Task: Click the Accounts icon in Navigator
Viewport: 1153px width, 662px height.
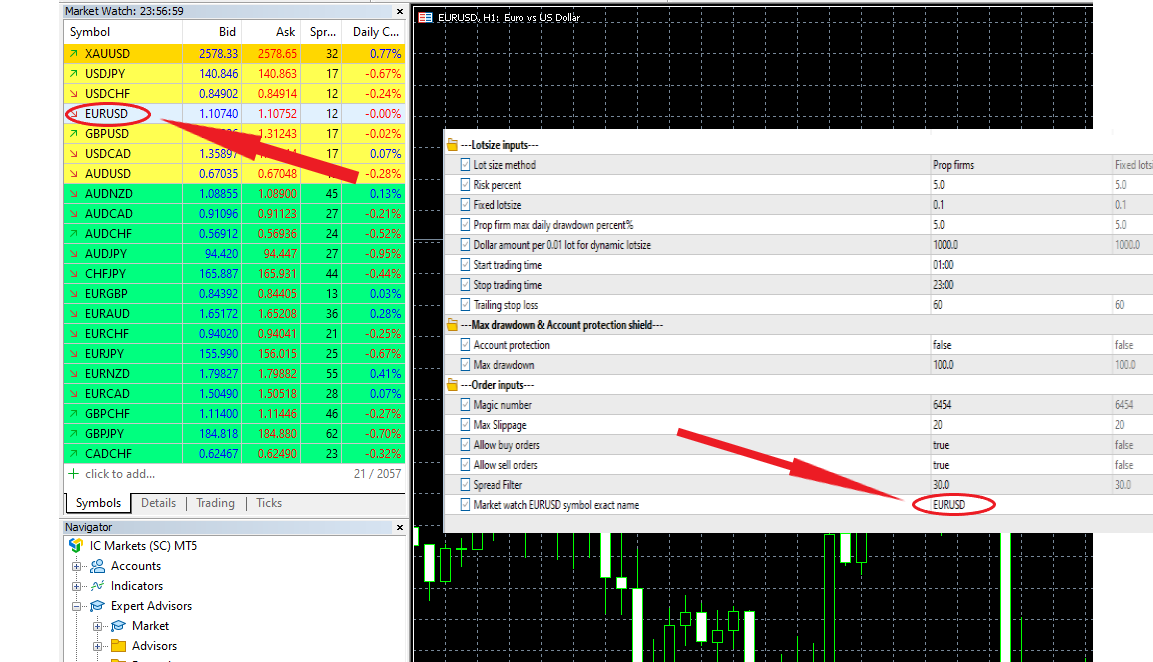Action: 97,566
